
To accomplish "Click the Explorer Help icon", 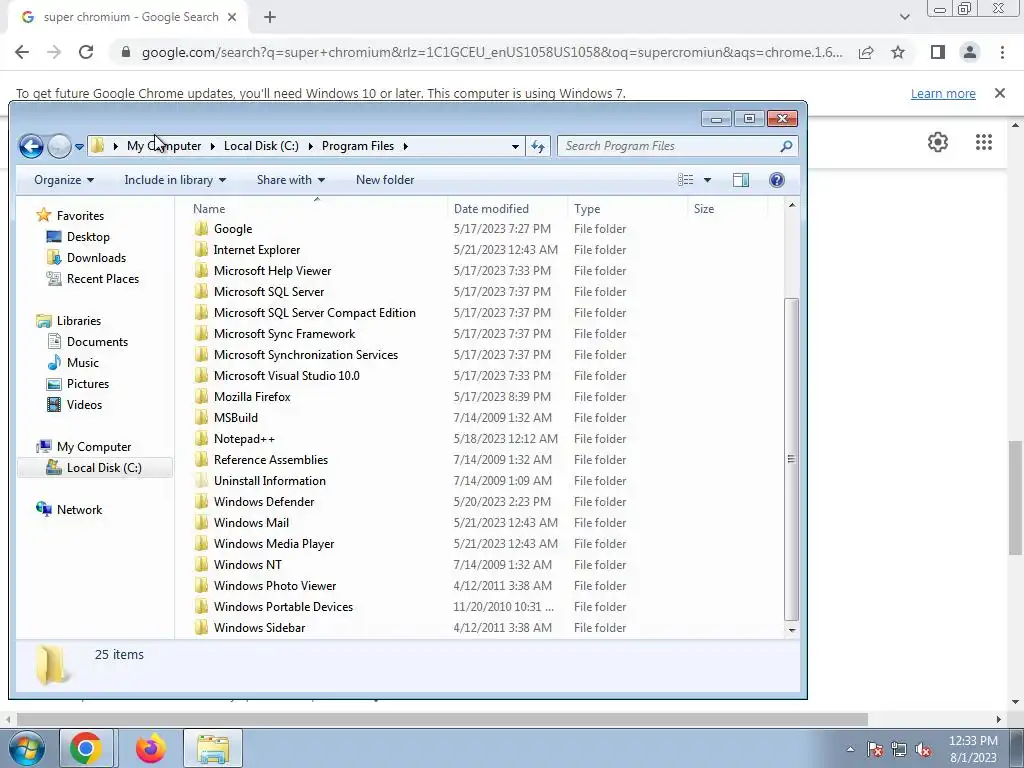I will pos(776,180).
